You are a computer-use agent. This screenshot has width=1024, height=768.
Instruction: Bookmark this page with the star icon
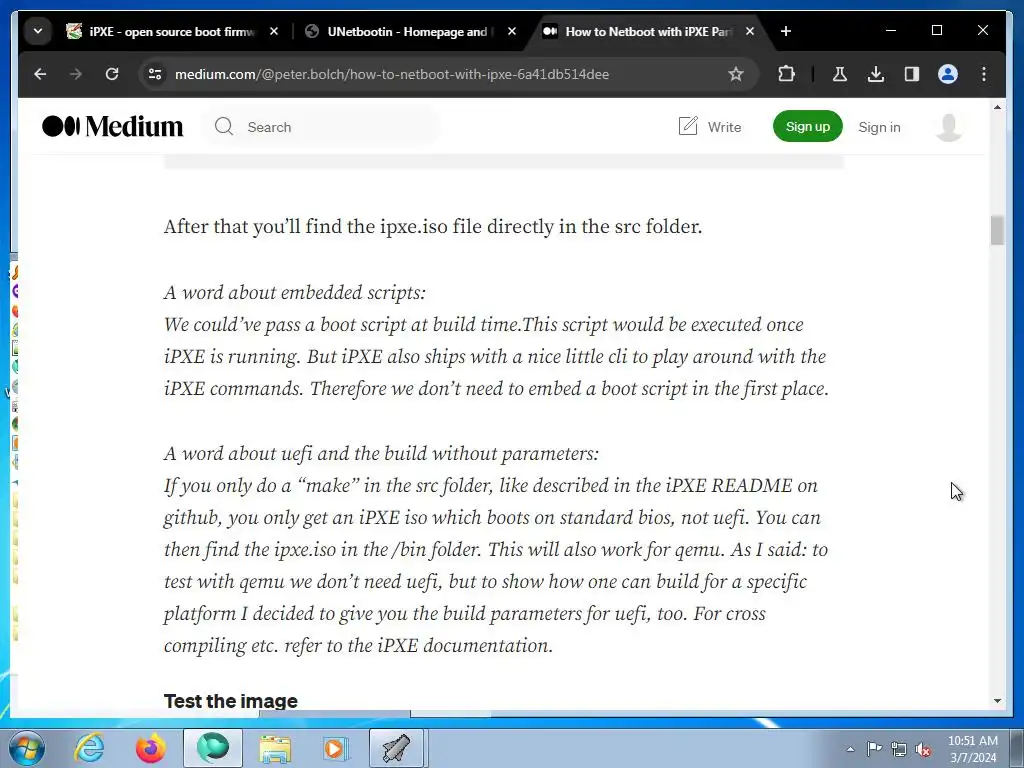tap(735, 74)
